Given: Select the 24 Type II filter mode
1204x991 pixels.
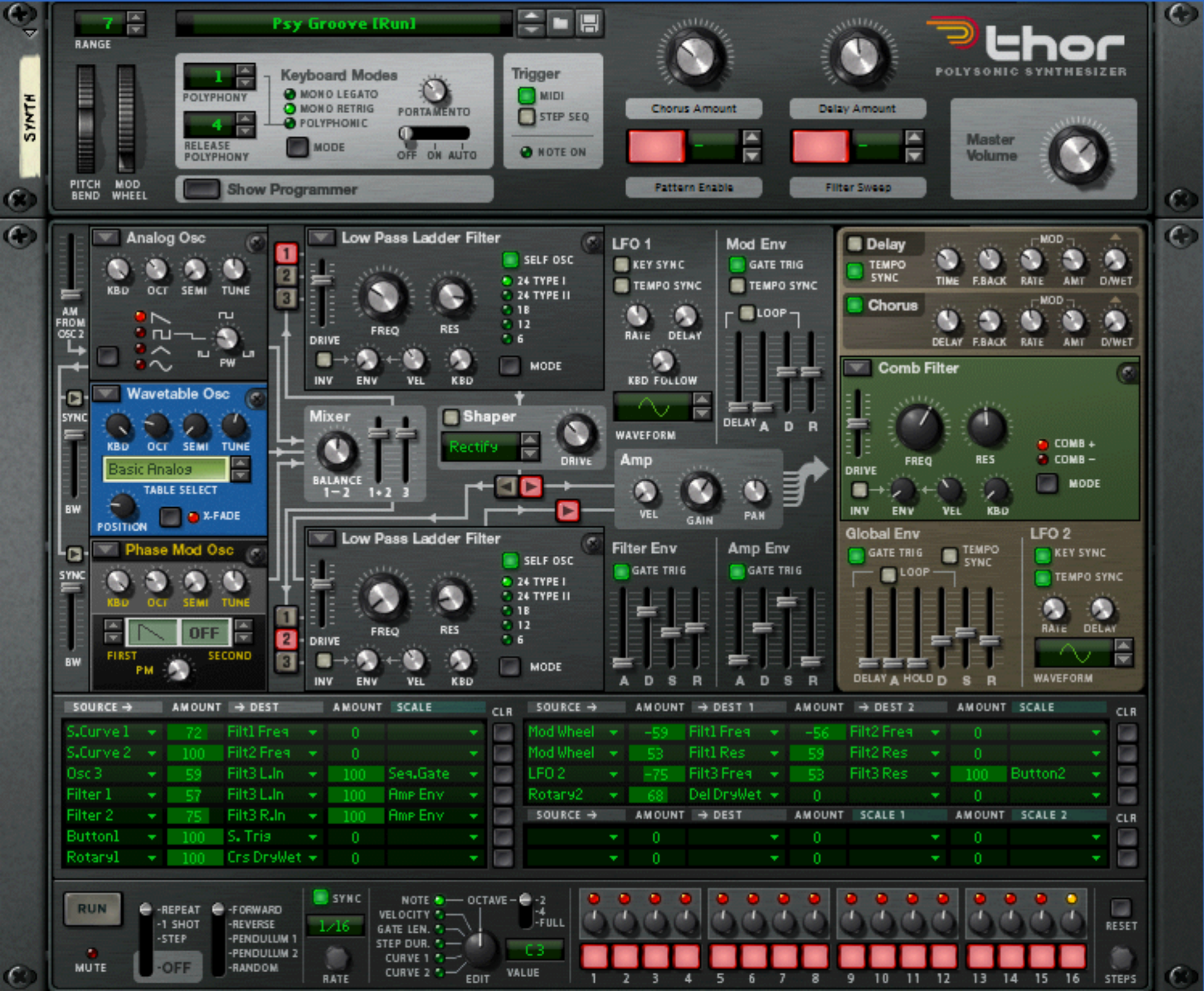Looking at the screenshot, I should tap(507, 295).
